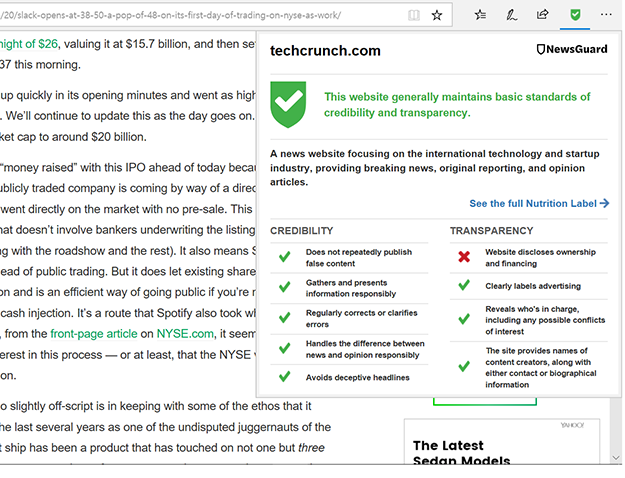This screenshot has width=625, height=478.
Task: Click 'Gathers and presents information responsibly' text
Action: click(x=351, y=288)
